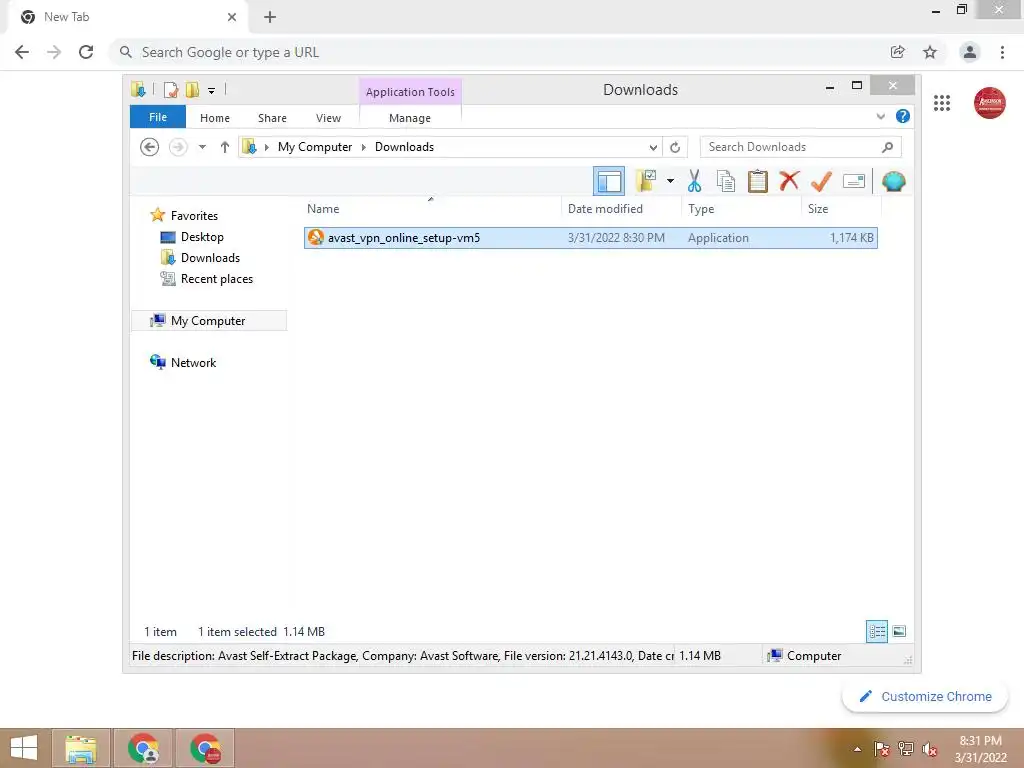
Task: Click the Application Tools contextual tab header
Action: pos(410,92)
